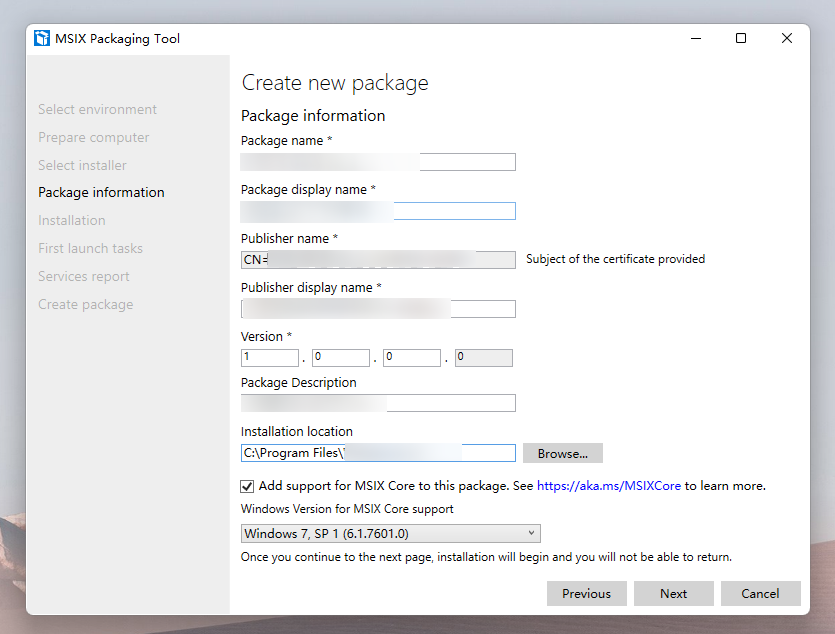Open the aka.ms/MSIXCore link
Image resolution: width=835 pixels, height=634 pixels.
pos(609,485)
